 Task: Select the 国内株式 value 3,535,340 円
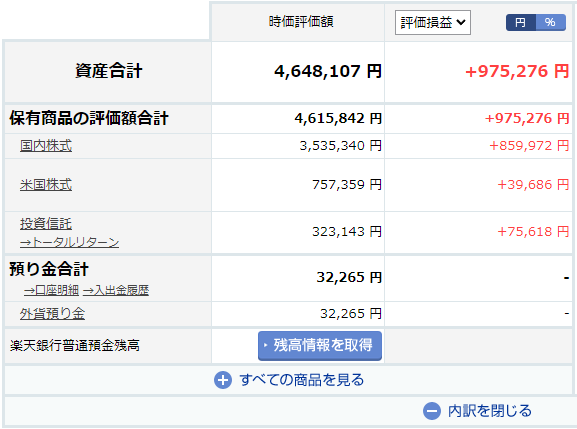tap(340, 146)
